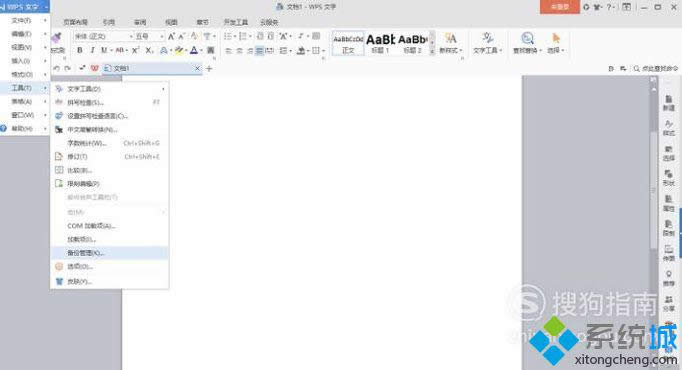Viewport: 682px width, 370px height.
Task: Click the orange login button in title bar
Action: point(560,7)
